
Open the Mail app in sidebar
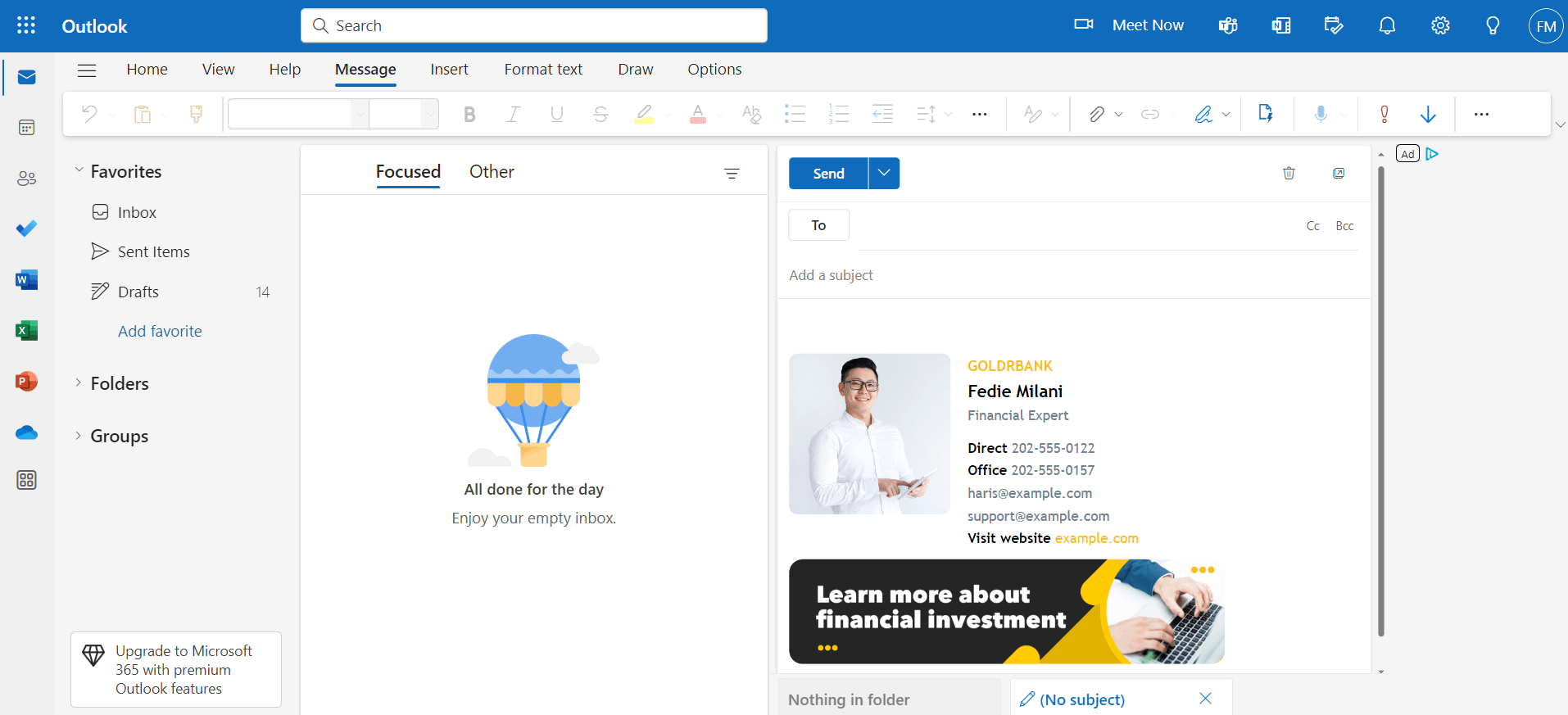26,78
